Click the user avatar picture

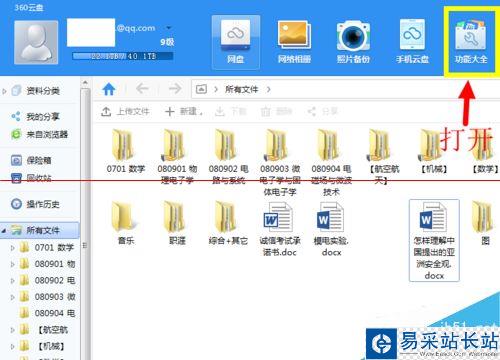point(36,42)
